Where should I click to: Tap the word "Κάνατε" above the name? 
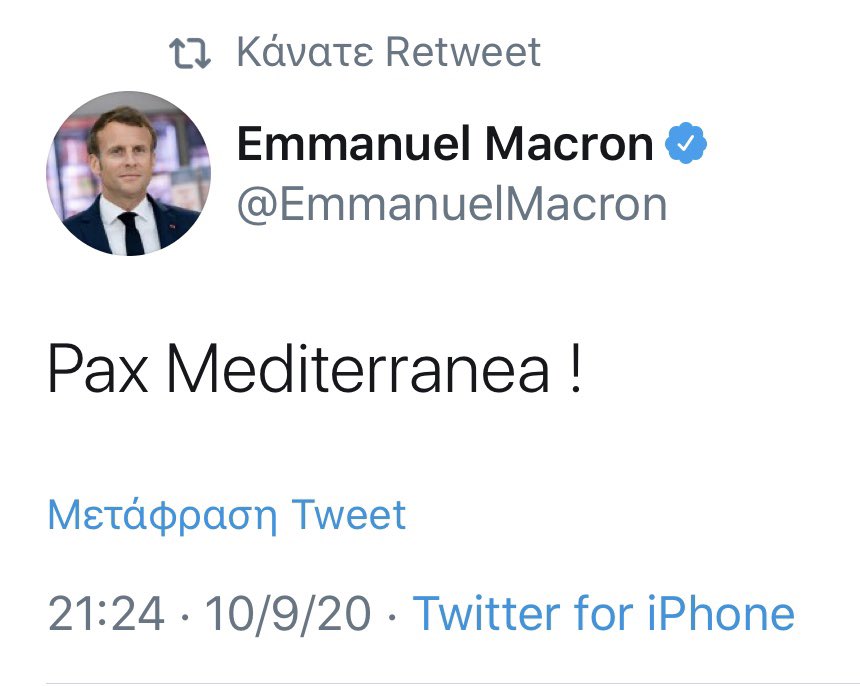pyautogui.click(x=305, y=52)
